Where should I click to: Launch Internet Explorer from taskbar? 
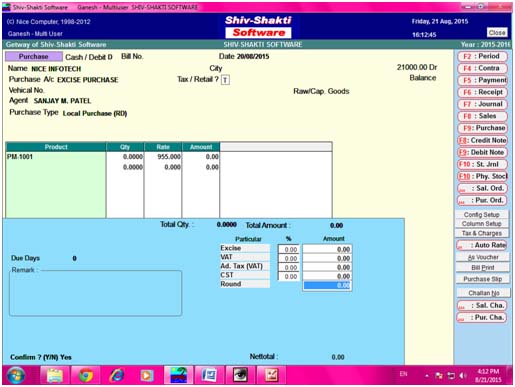click(116, 375)
